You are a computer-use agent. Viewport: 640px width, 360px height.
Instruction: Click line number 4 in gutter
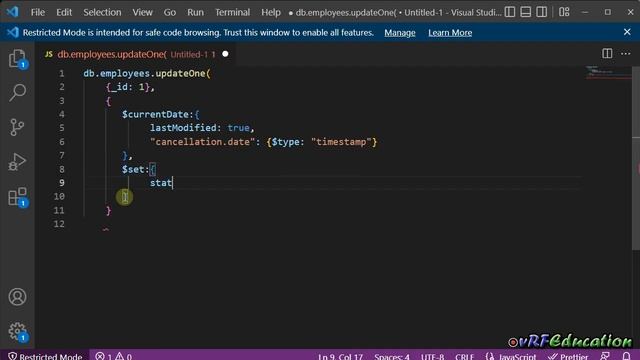[x=62, y=114]
